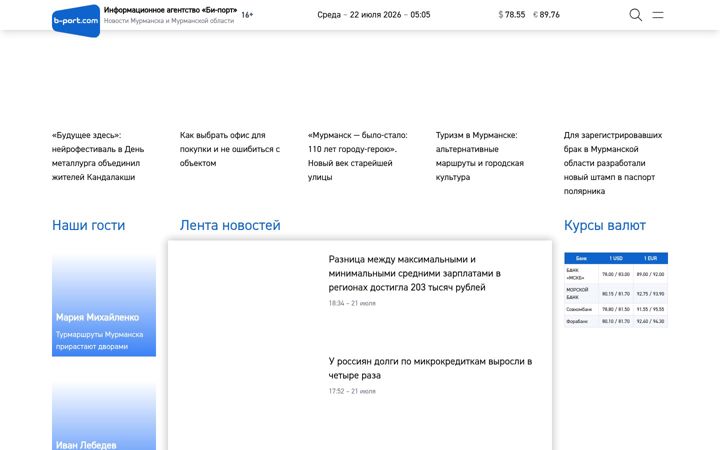
Task: Click the «Новости Мурманска и Мурманской области» subtitle
Action: 169,21
